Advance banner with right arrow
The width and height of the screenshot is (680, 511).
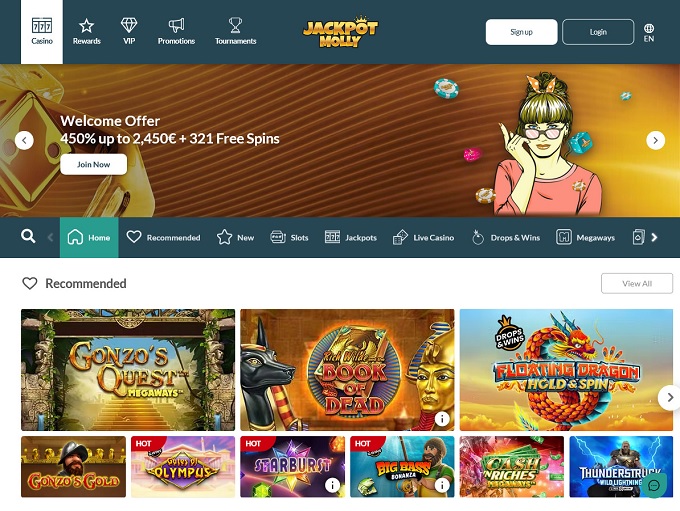pyautogui.click(x=655, y=141)
